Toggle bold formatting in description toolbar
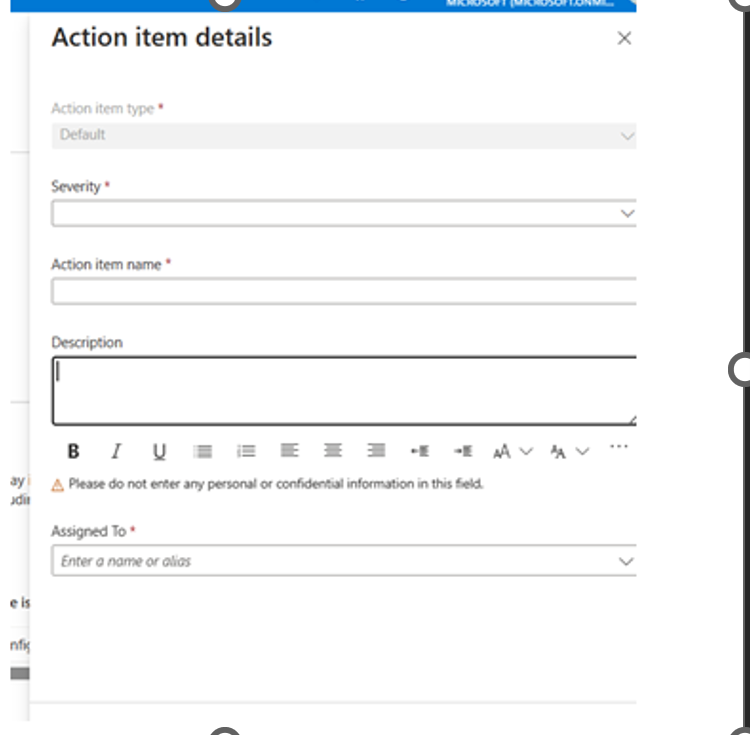The height and width of the screenshot is (735, 750). pos(73,451)
